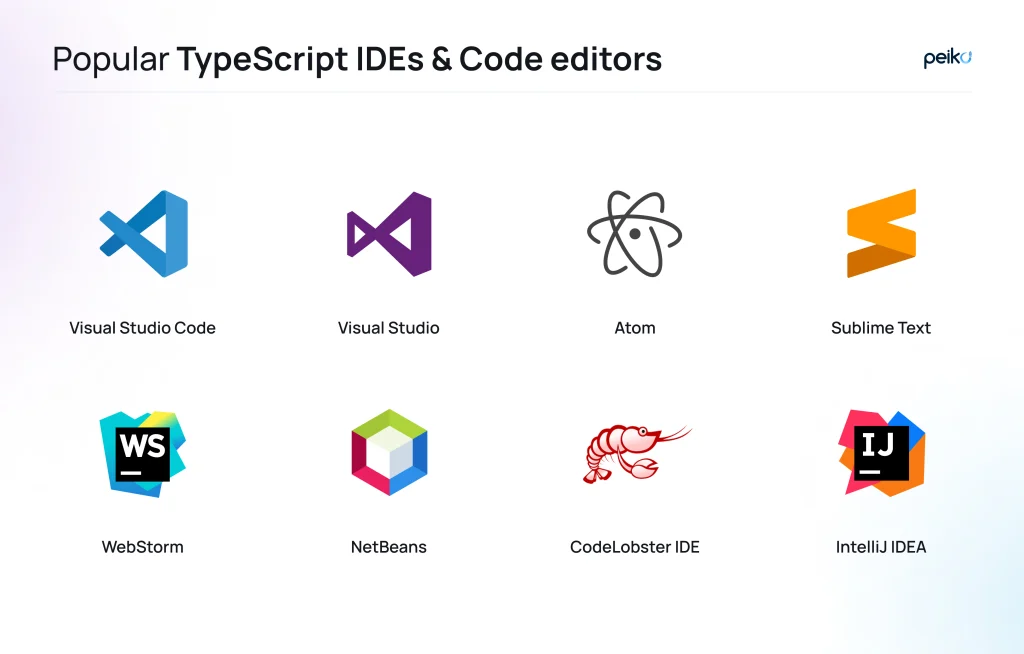Select the purple Visual Studio logo
Screen dimensions: 1024x654
click(389, 234)
